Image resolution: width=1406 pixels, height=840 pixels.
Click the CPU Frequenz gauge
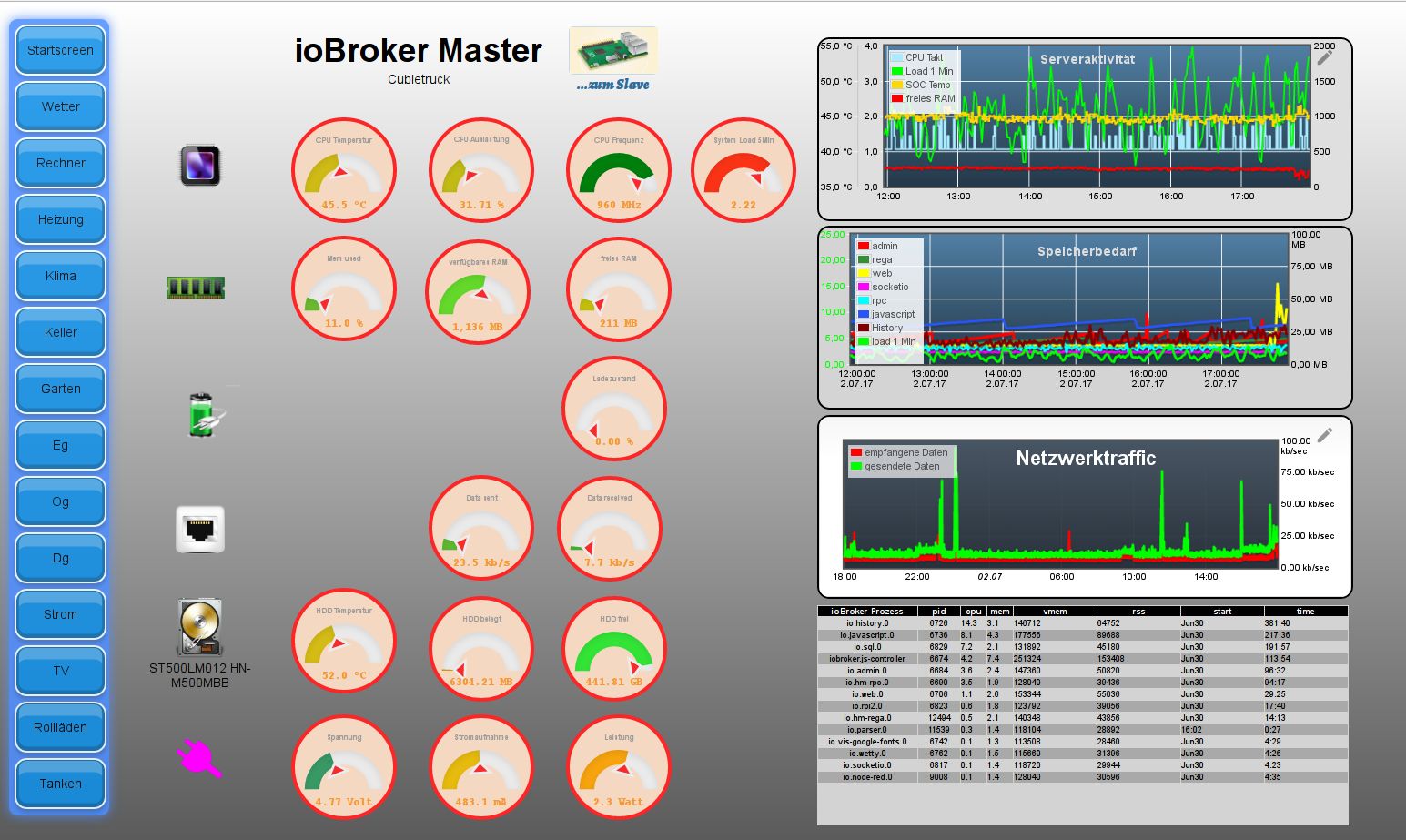pos(619,170)
